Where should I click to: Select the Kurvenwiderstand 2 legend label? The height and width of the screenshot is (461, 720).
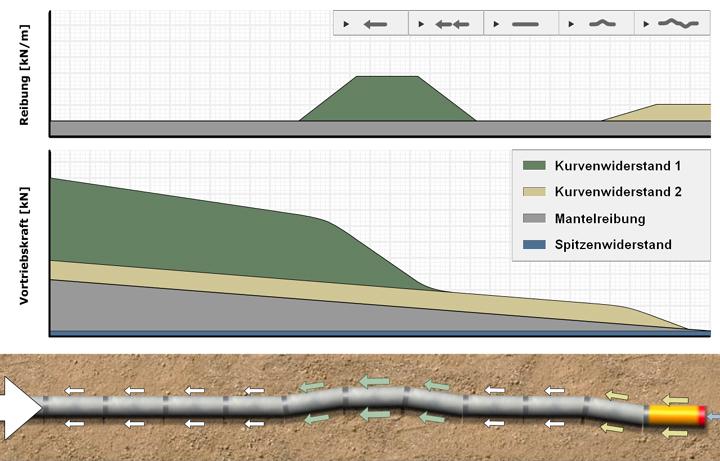612,192
